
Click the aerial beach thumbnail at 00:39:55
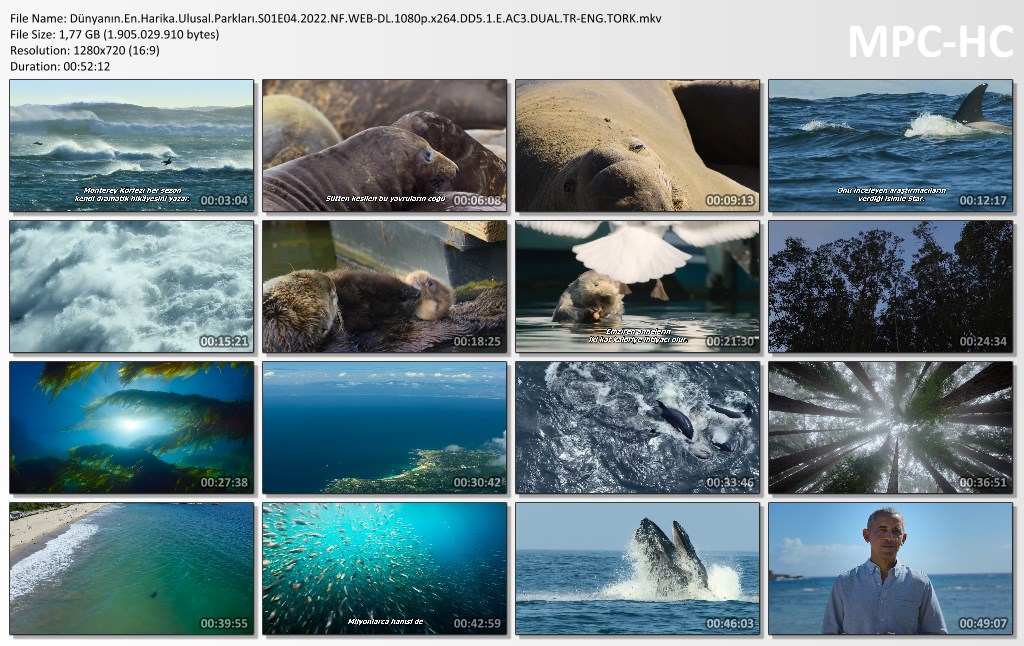pos(131,568)
